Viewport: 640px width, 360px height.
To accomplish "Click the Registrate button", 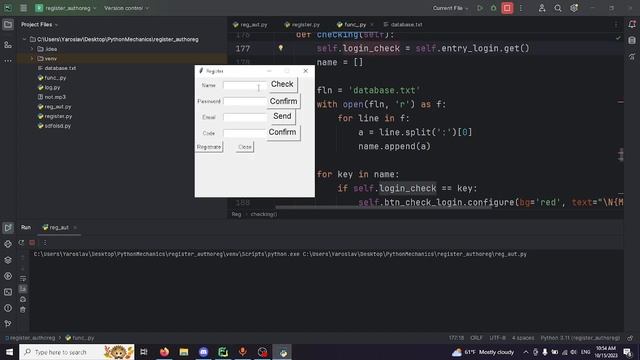I will tap(209, 147).
